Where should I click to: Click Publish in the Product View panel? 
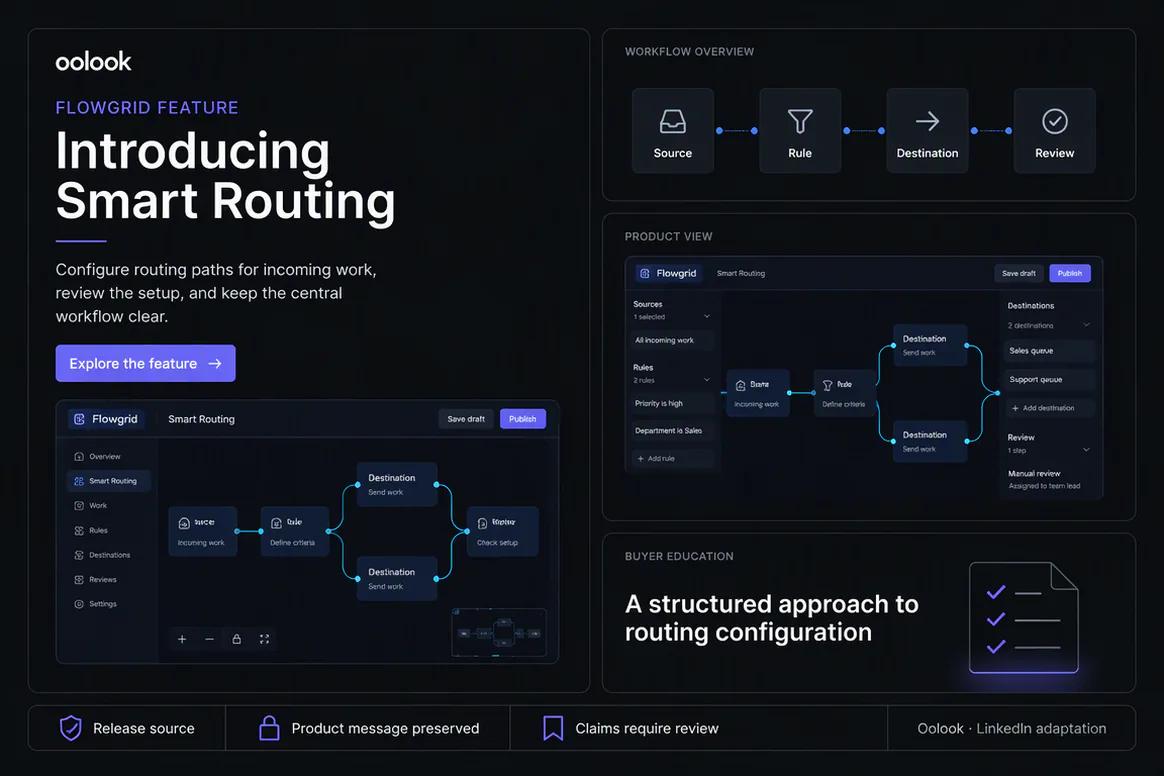[1070, 273]
